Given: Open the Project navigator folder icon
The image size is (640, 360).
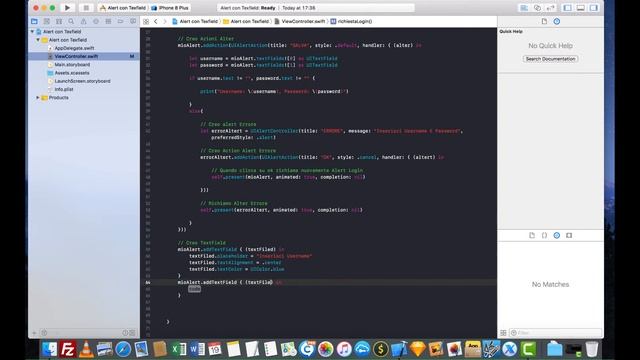Looking at the screenshot, I should pos(34,21).
